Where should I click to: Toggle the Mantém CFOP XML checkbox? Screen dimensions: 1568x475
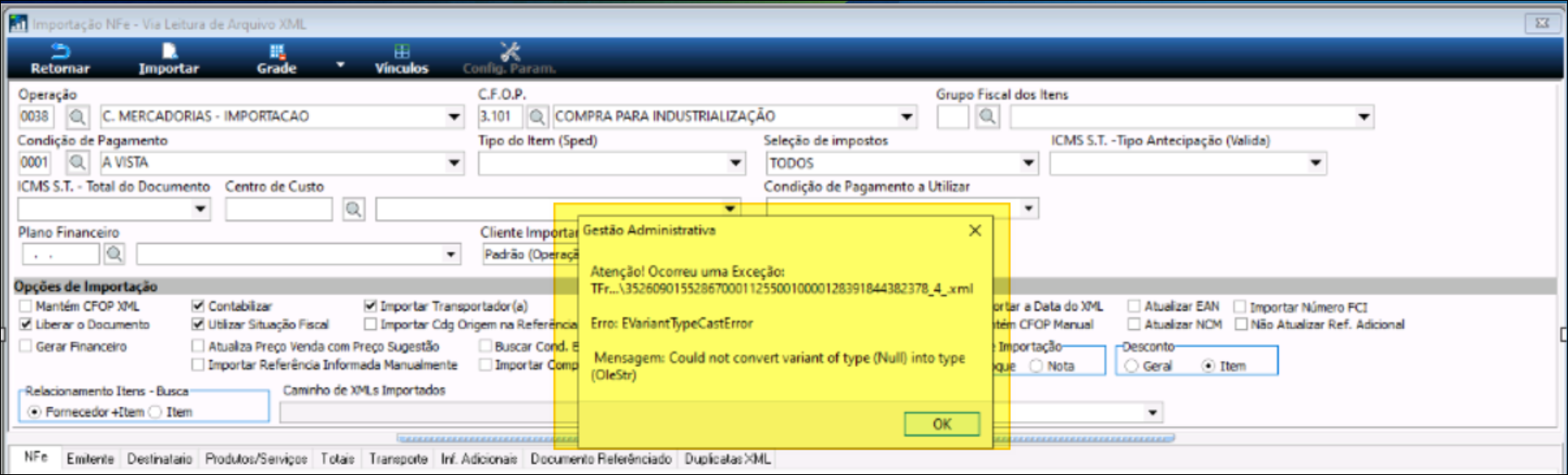click(x=25, y=306)
